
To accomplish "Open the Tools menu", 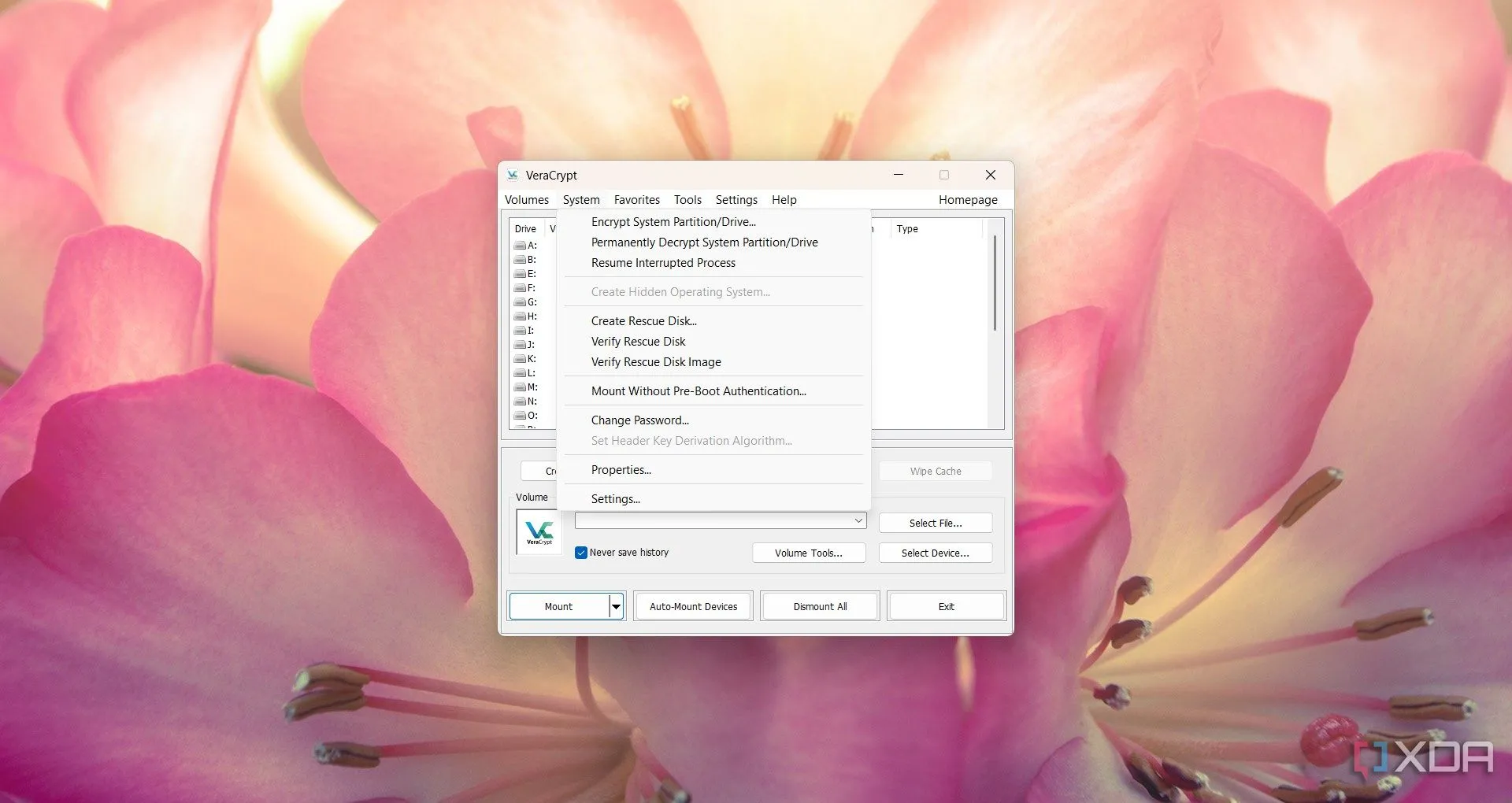I will click(x=687, y=200).
